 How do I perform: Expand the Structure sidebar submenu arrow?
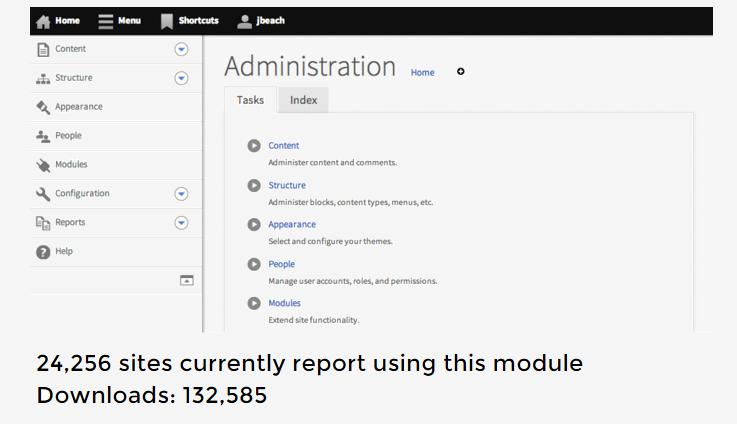pyautogui.click(x=181, y=78)
